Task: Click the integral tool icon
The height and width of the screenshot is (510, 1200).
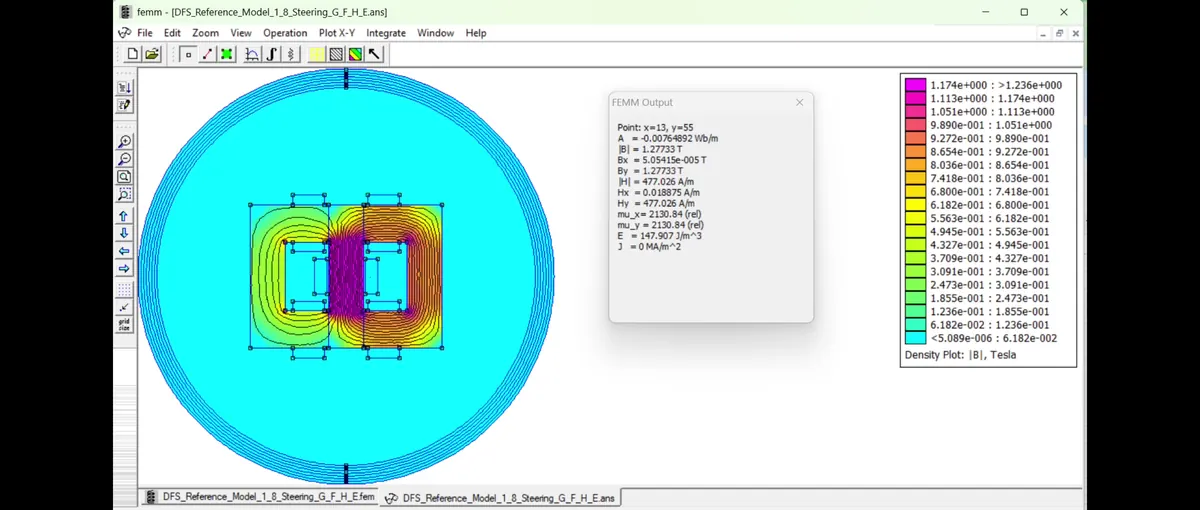Action: click(x=272, y=54)
